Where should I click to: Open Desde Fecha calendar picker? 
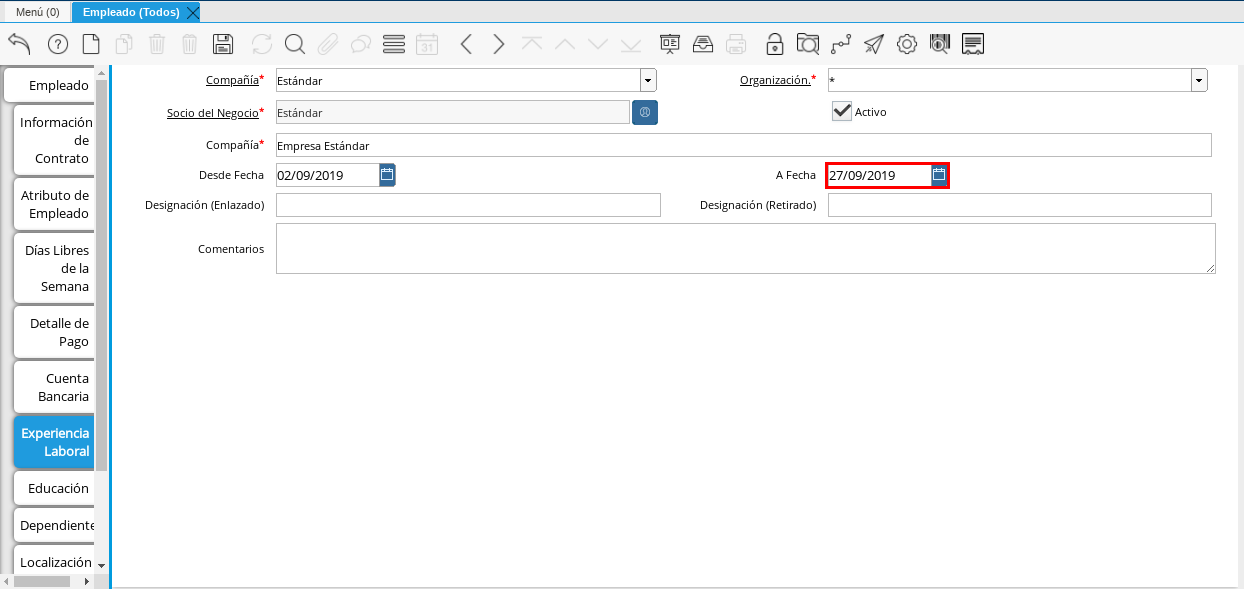pyautogui.click(x=388, y=175)
